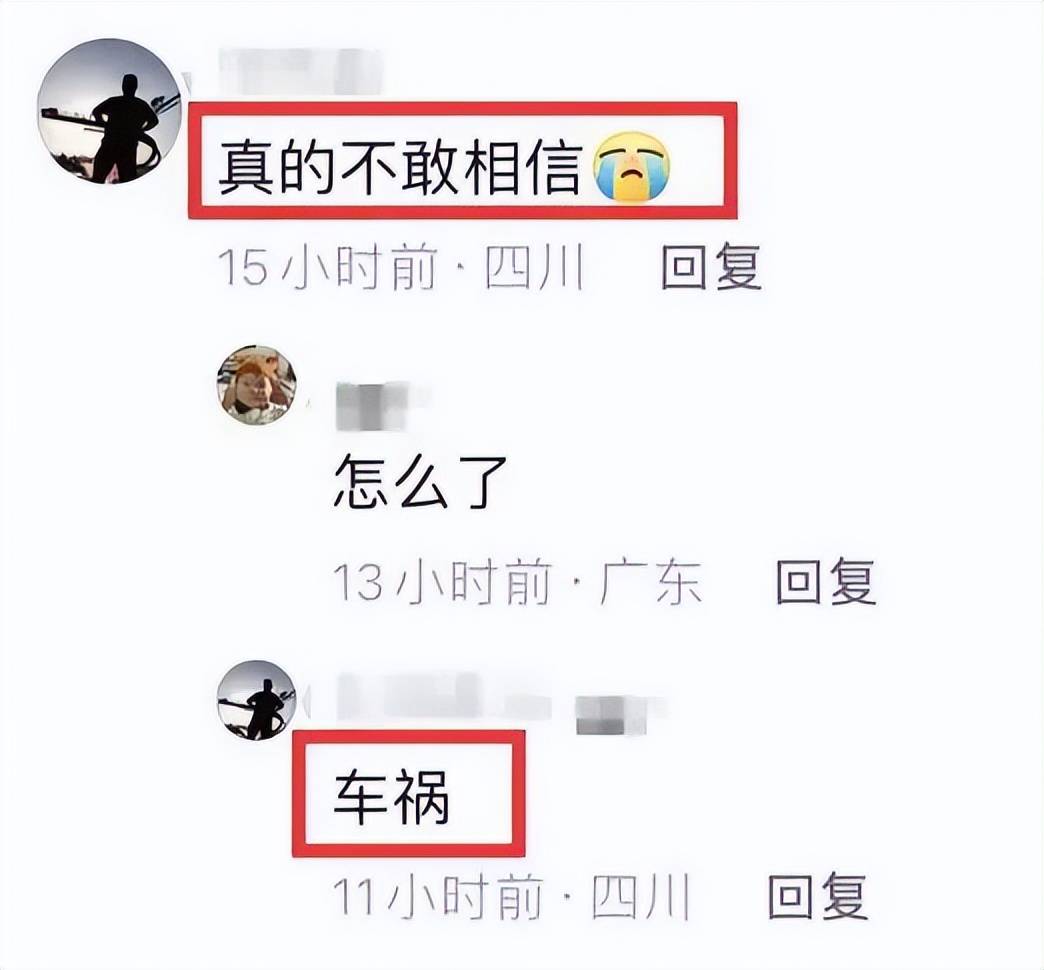Select the comment text 真的不敢相信
1044x970 pixels.
[x=400, y=167]
